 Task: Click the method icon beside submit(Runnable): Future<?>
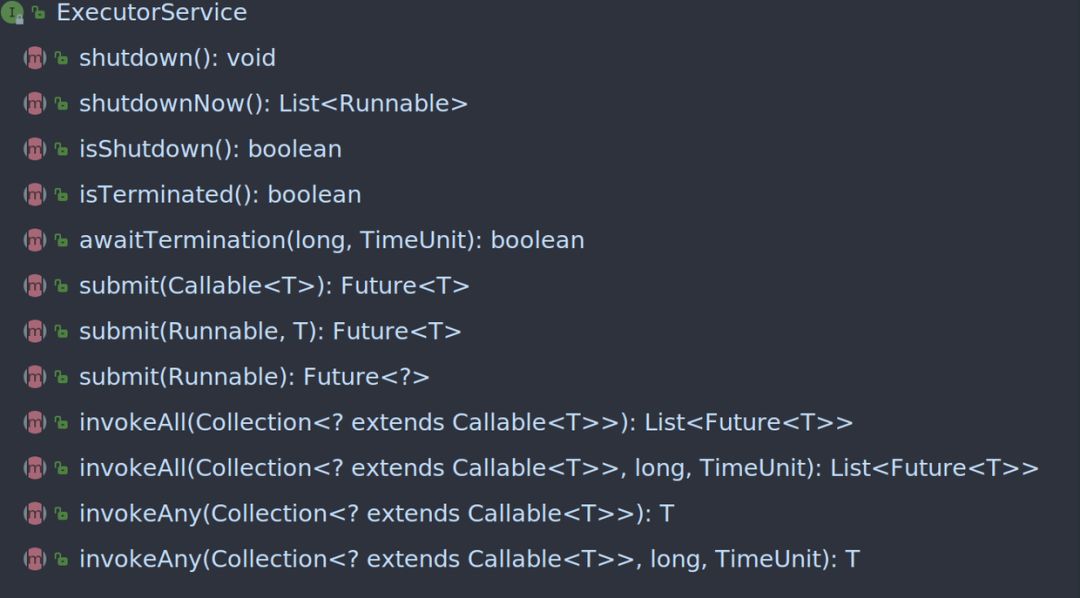point(35,376)
